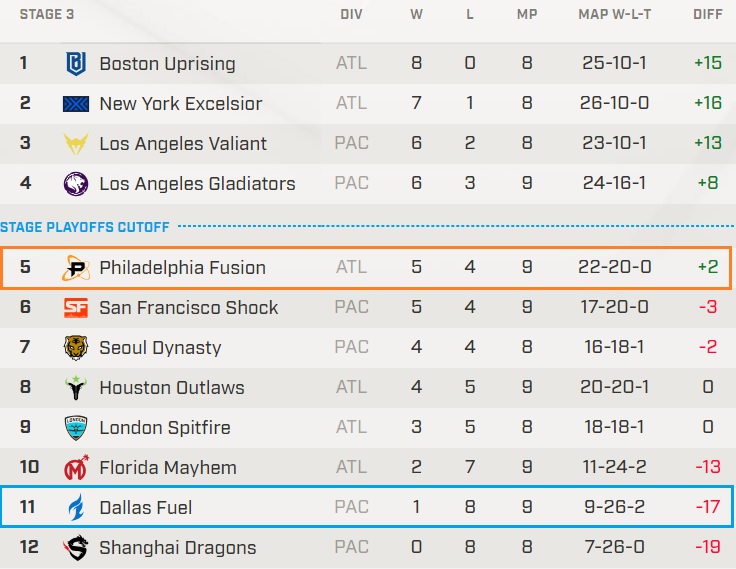Click the Seoul Dynasty tiger logo
736x569 pixels.
tap(76, 347)
